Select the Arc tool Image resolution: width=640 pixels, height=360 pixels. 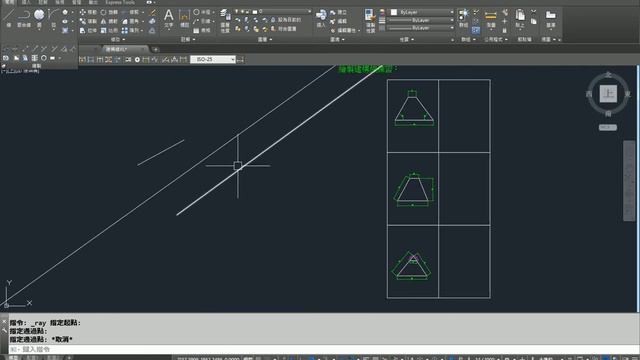[x=53, y=17]
